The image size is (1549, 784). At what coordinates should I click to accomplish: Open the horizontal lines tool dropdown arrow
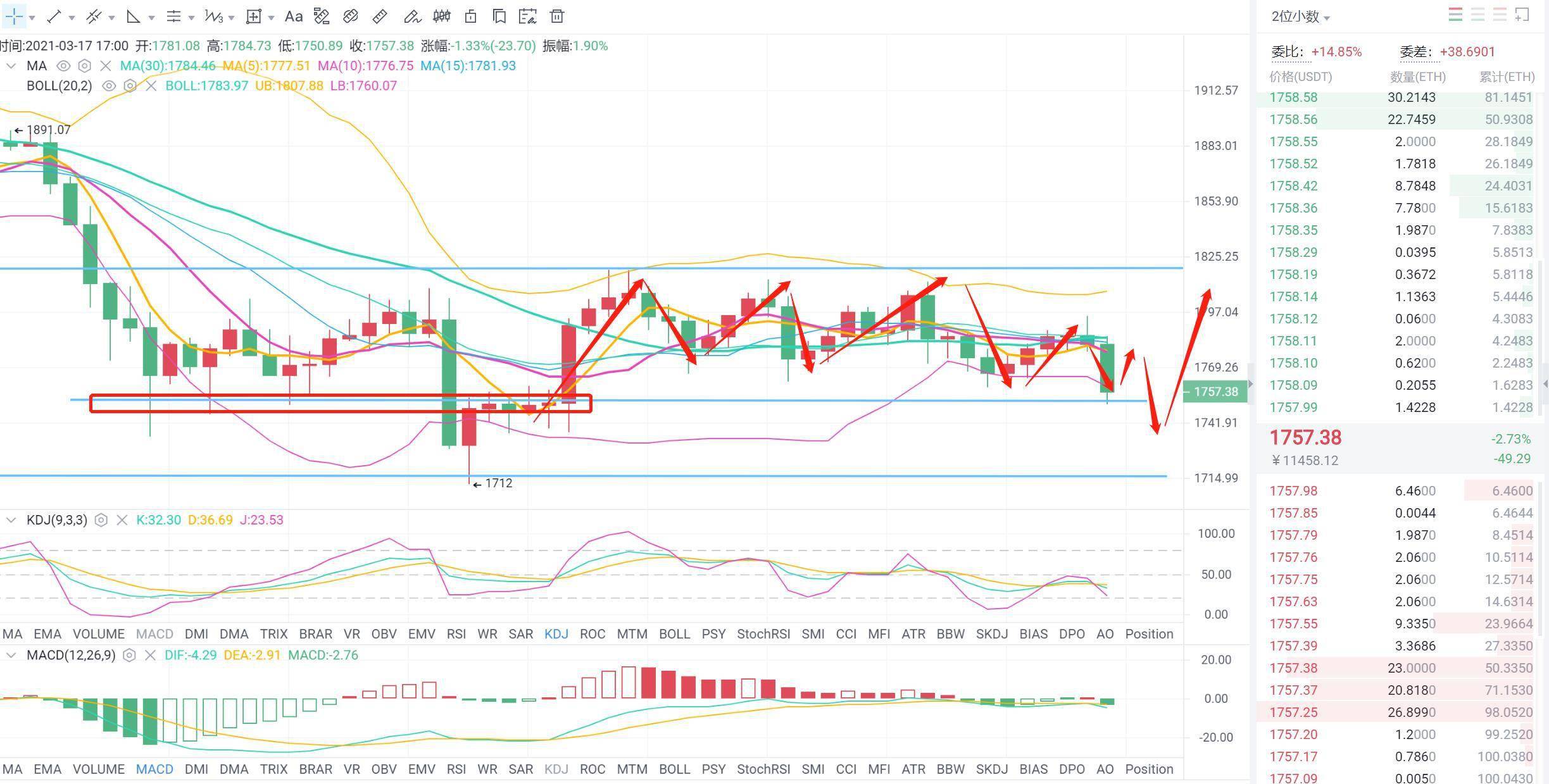coord(191,18)
